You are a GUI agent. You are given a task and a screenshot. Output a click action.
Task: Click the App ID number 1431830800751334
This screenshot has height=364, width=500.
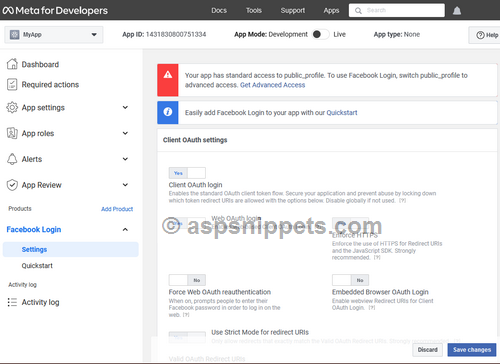click(176, 34)
